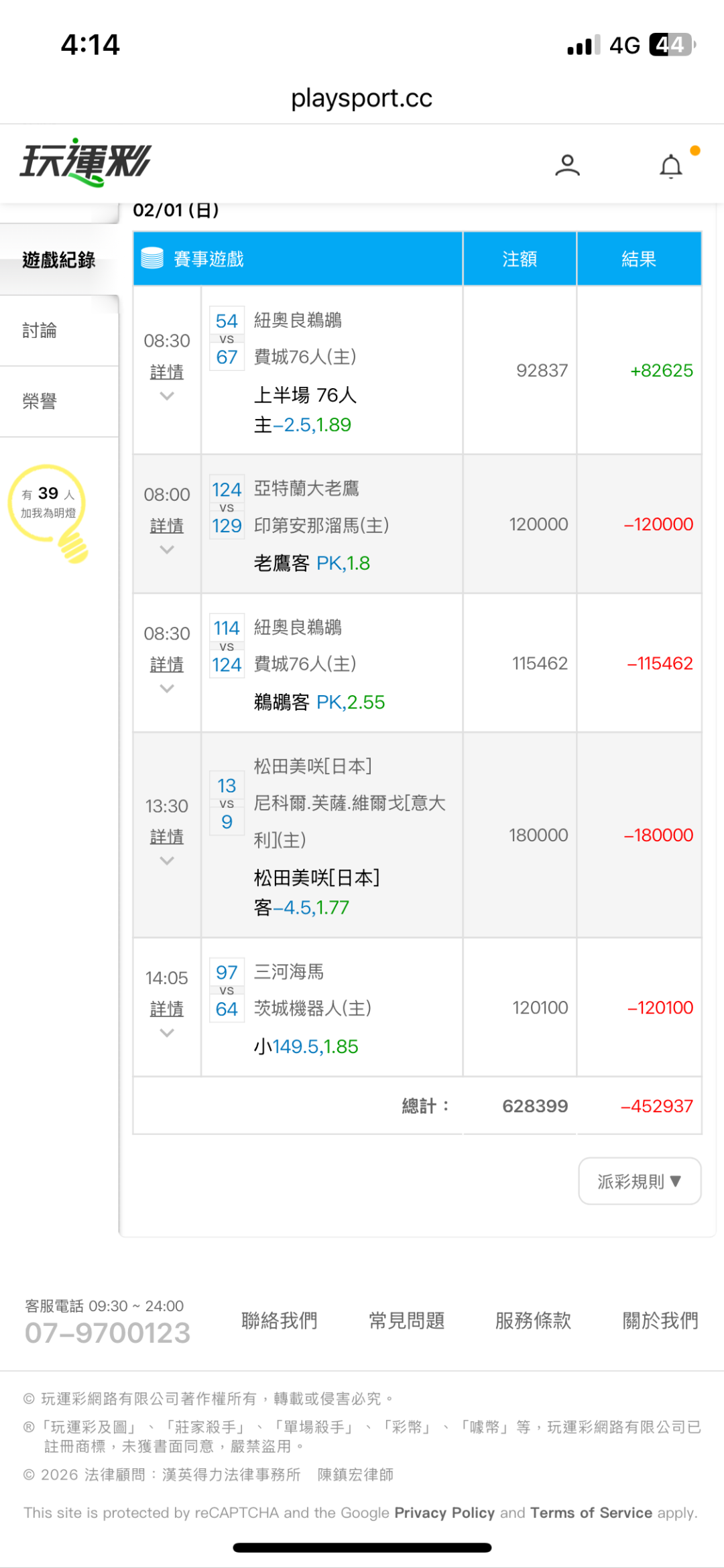The width and height of the screenshot is (724, 1568).
Task: Open the Privacy Policy link
Action: click(444, 1513)
